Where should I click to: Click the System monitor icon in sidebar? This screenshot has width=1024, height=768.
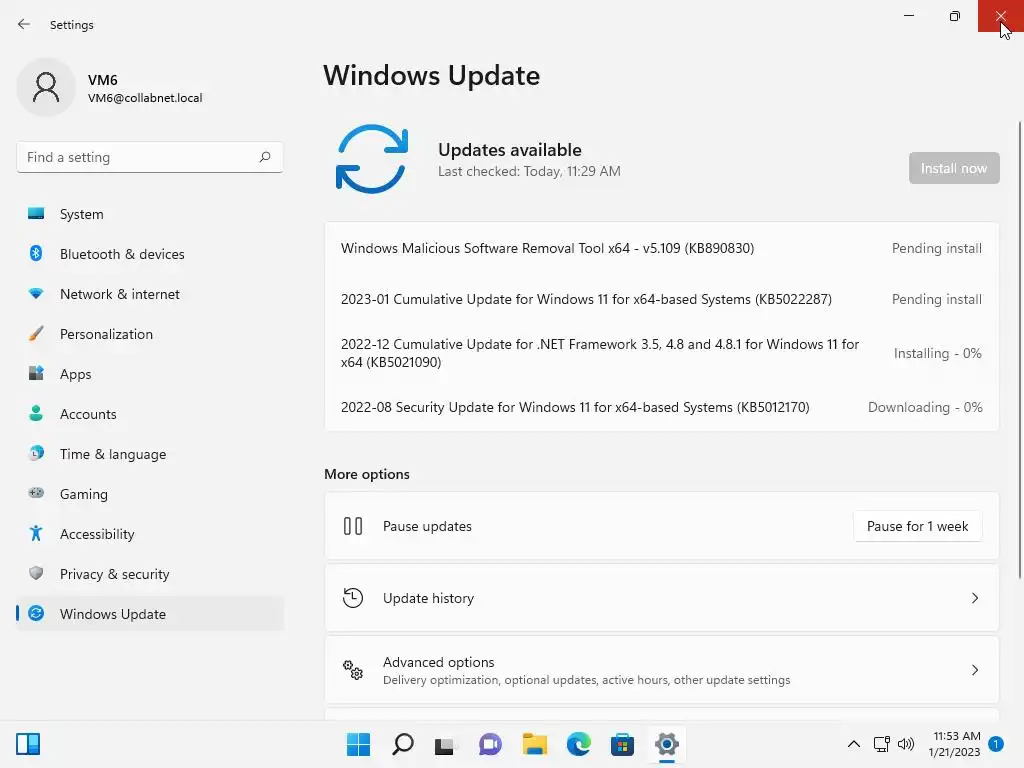[x=36, y=214]
